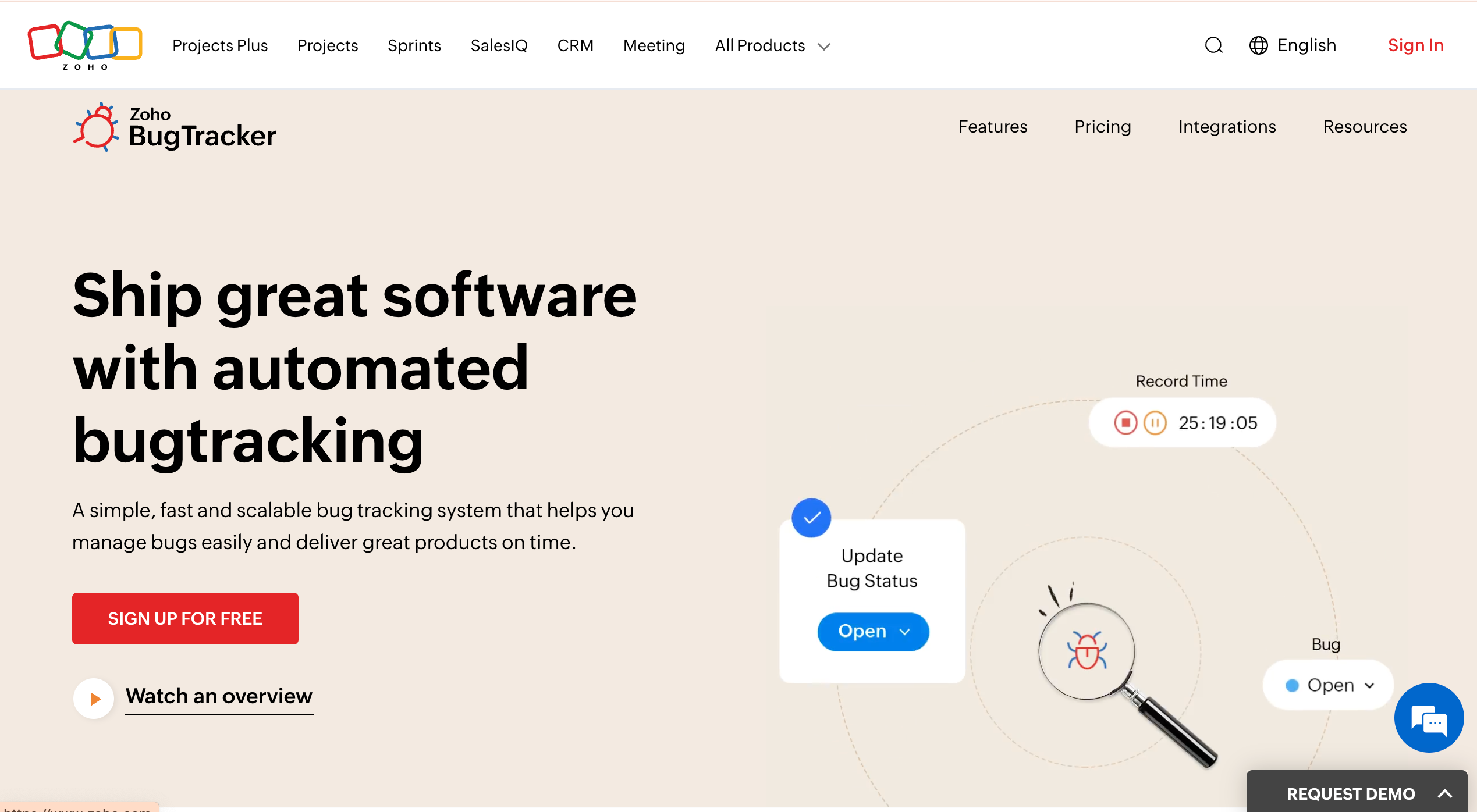
Task: Open the live chat bubble icon
Action: pyautogui.click(x=1429, y=718)
